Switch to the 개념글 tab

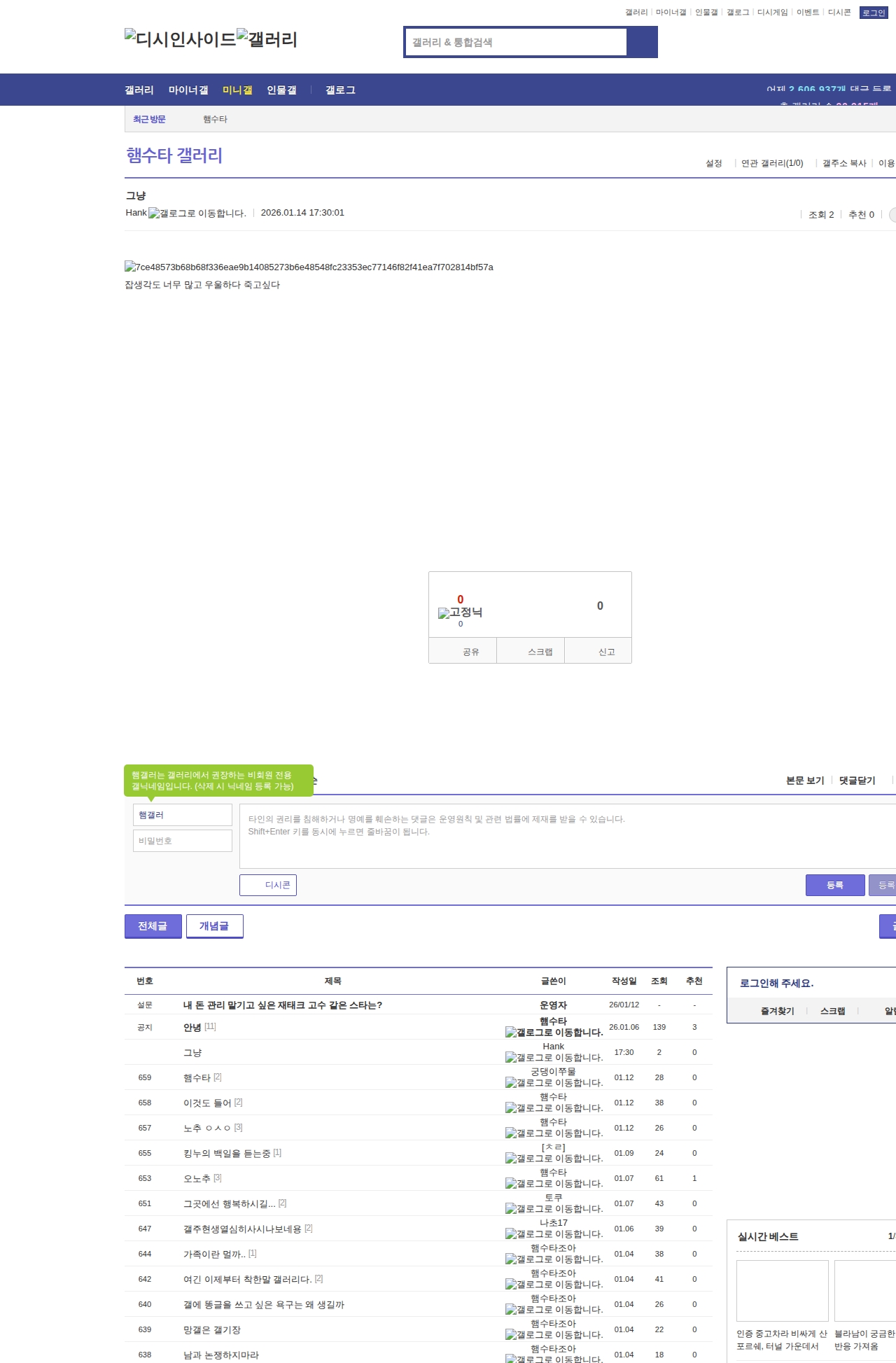click(x=214, y=926)
